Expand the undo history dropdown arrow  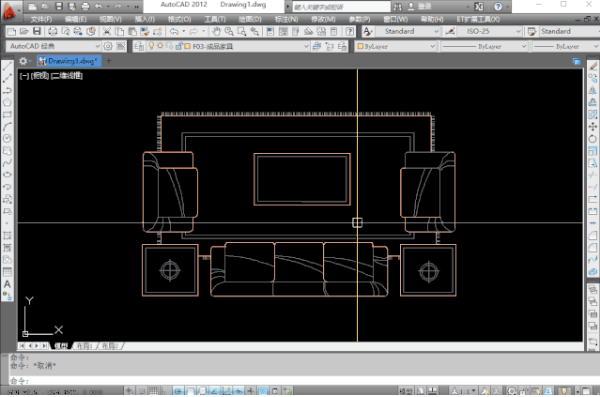(184, 31)
